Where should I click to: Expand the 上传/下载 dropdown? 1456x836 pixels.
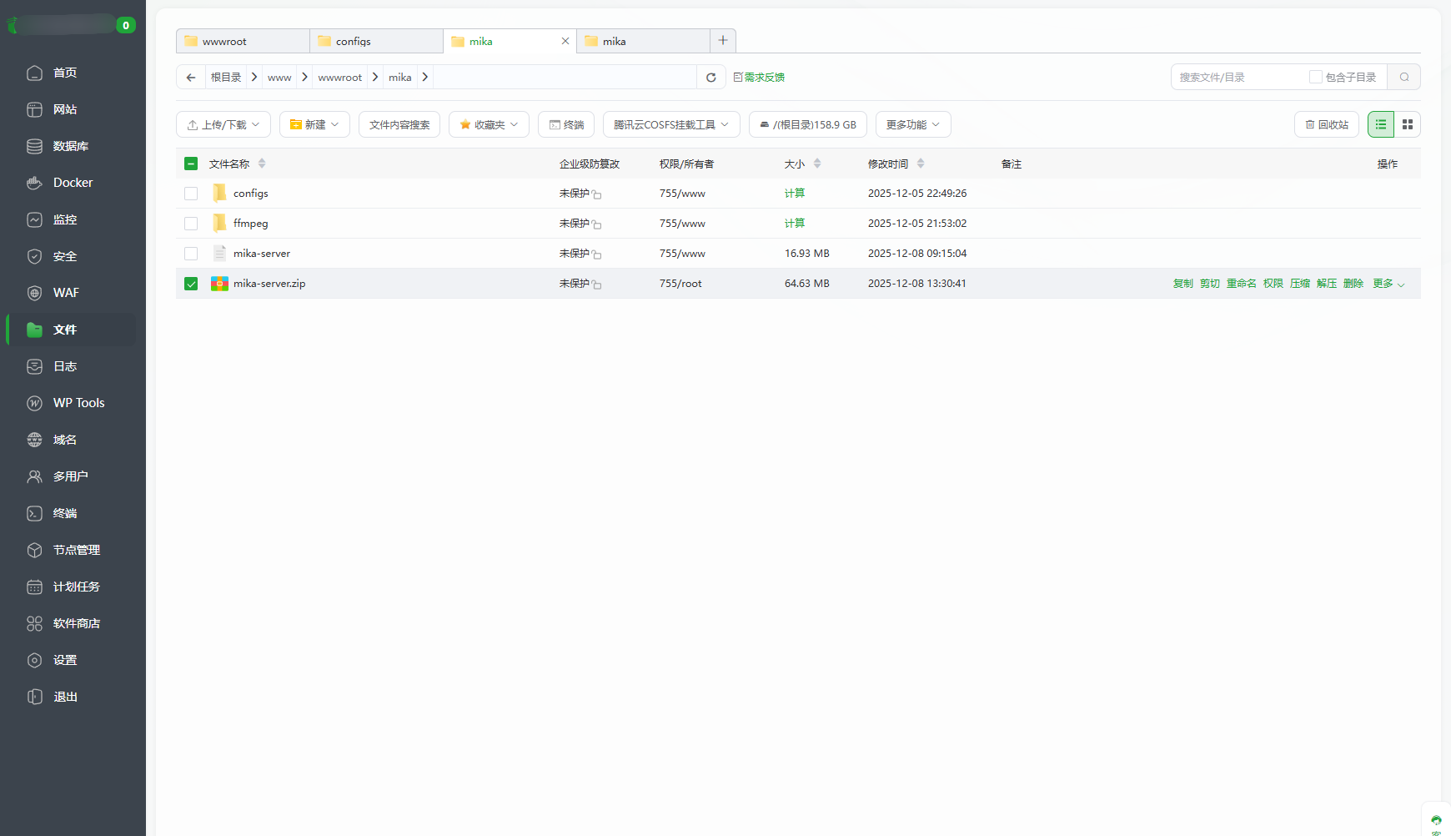(223, 124)
